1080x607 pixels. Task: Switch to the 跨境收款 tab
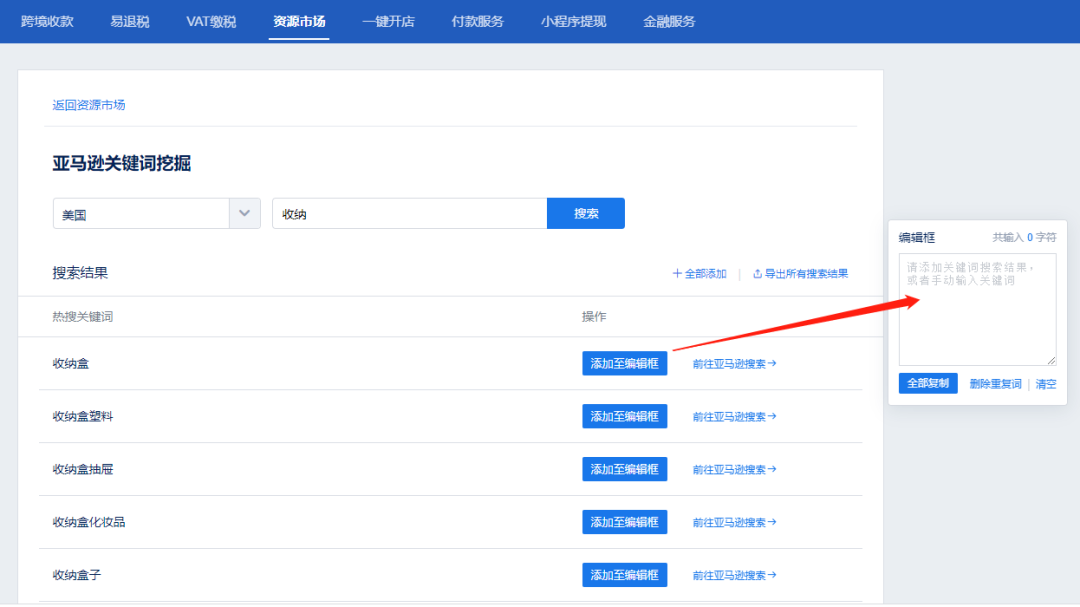[47, 21]
